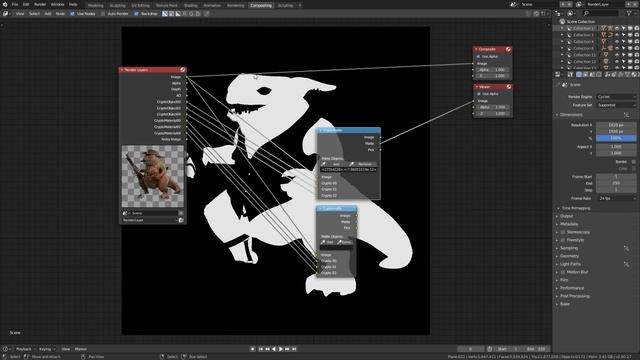The height and width of the screenshot is (360, 640).
Task: Open the Tool properties tab icon
Action: 570,74
